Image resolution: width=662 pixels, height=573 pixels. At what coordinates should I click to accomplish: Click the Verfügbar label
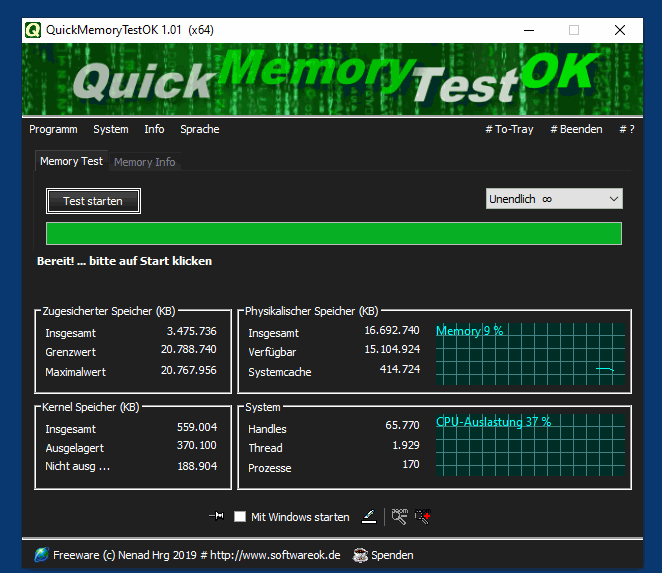click(x=272, y=352)
